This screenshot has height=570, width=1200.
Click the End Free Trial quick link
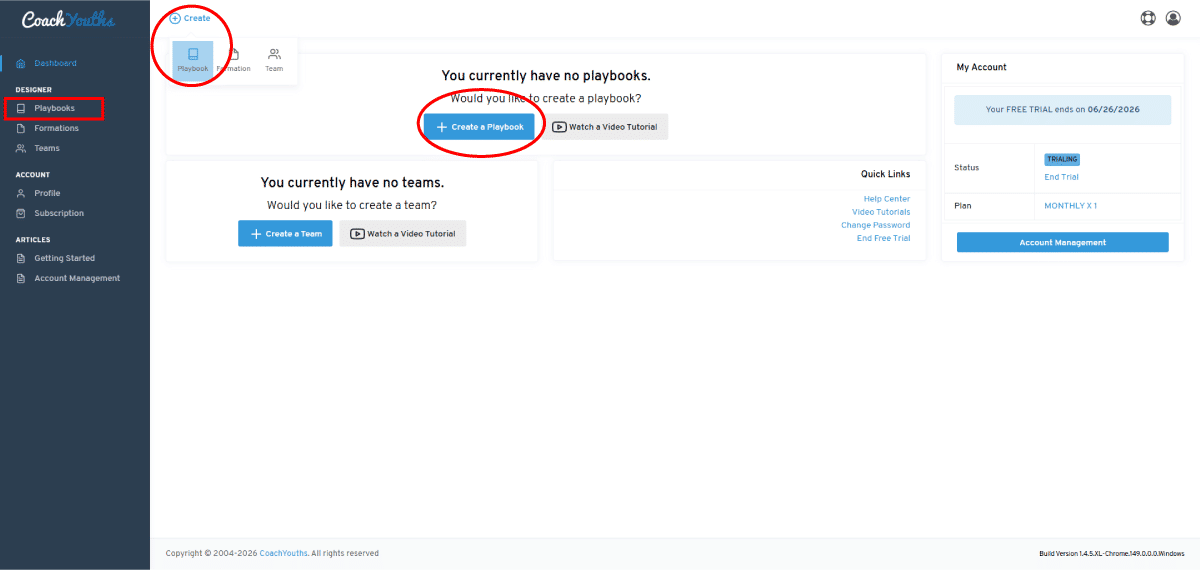tap(883, 238)
